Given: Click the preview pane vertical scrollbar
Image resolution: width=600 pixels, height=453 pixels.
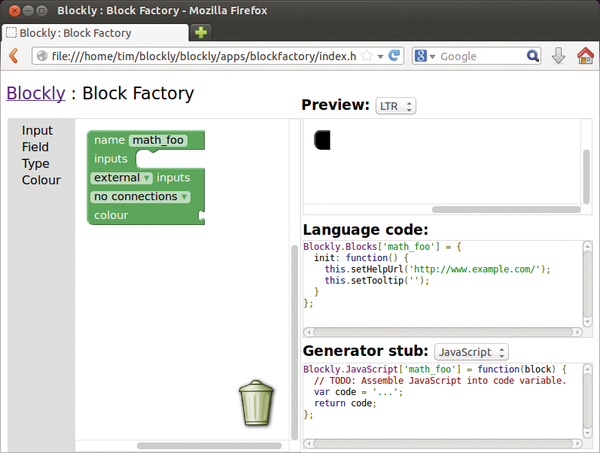Looking at the screenshot, I should tap(586, 177).
